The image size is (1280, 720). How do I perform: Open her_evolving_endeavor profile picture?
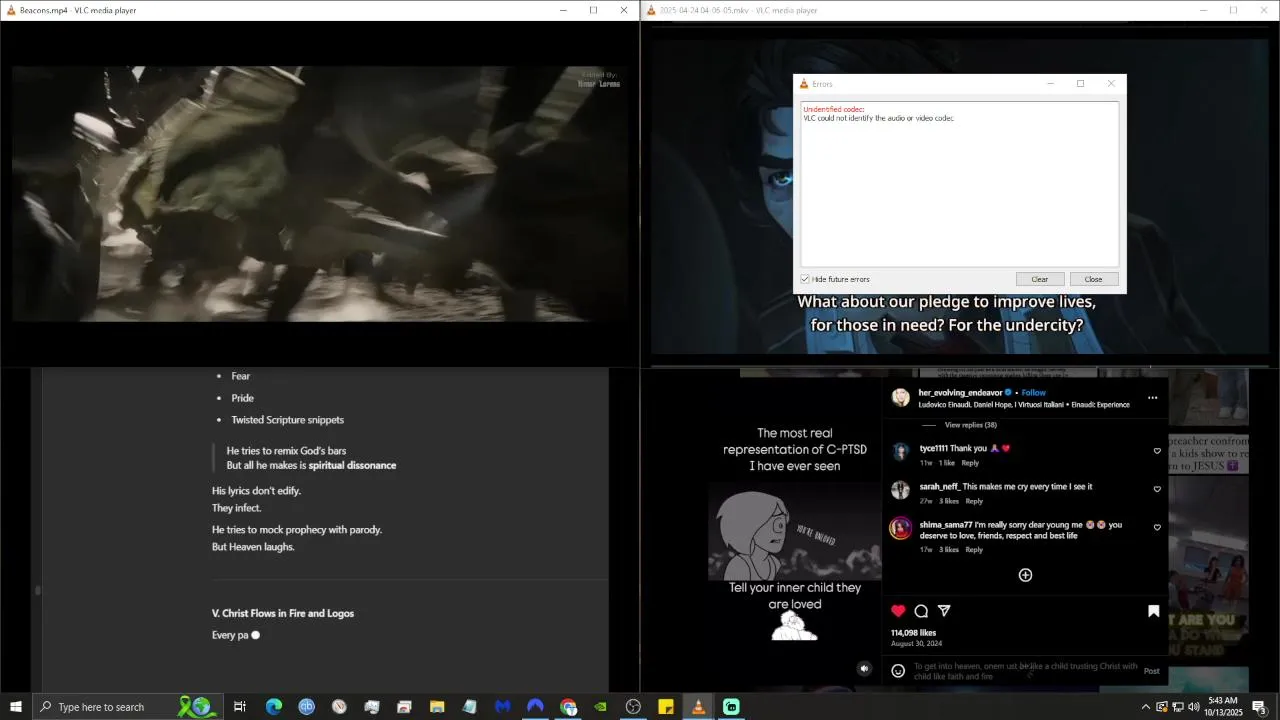pos(901,398)
